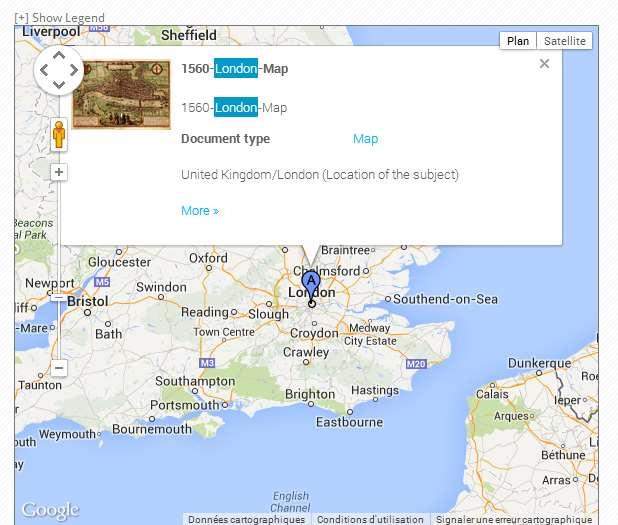Screen dimensions: 618x525
Task: Click the English Channel label
Action: pos(291,502)
